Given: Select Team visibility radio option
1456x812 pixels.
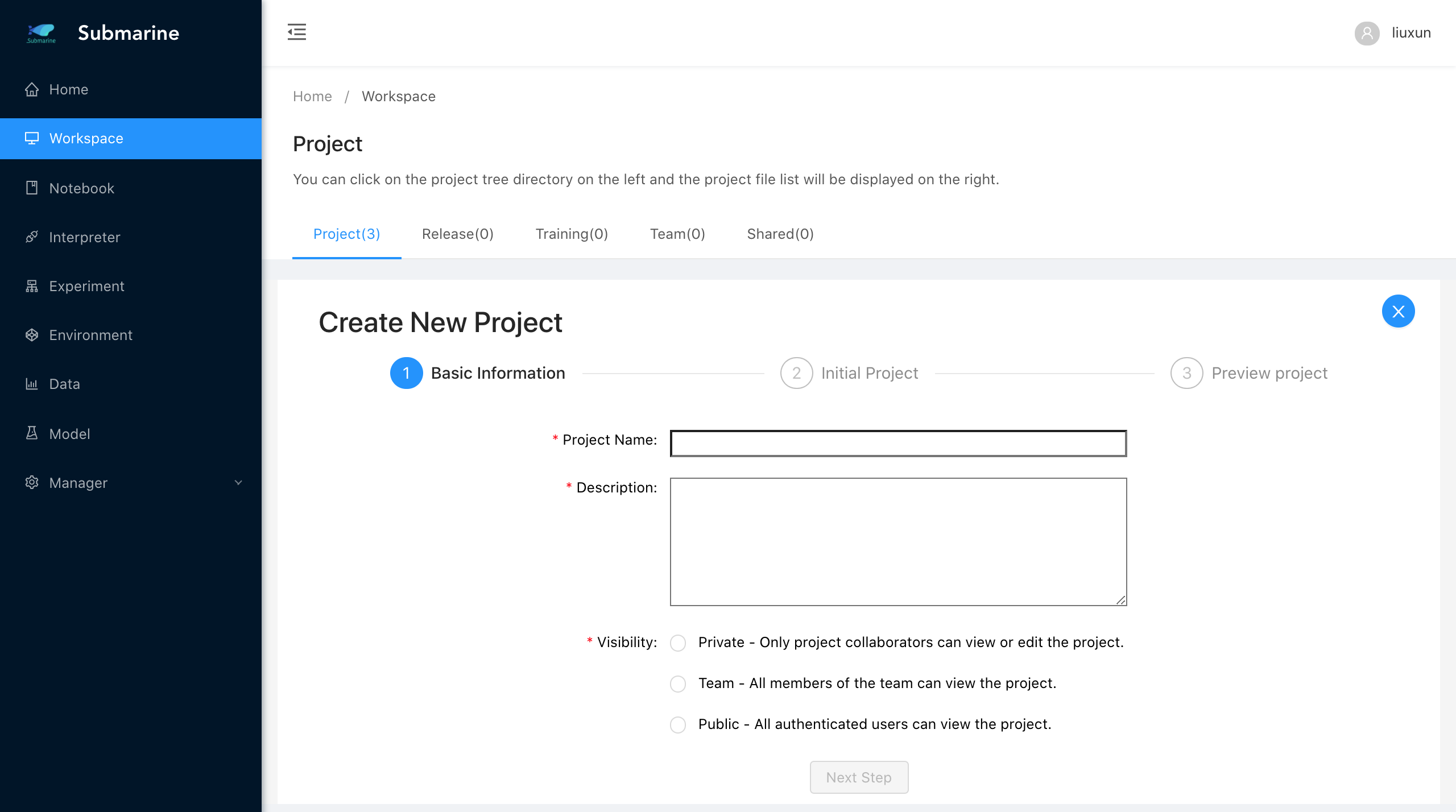Looking at the screenshot, I should 678,684.
